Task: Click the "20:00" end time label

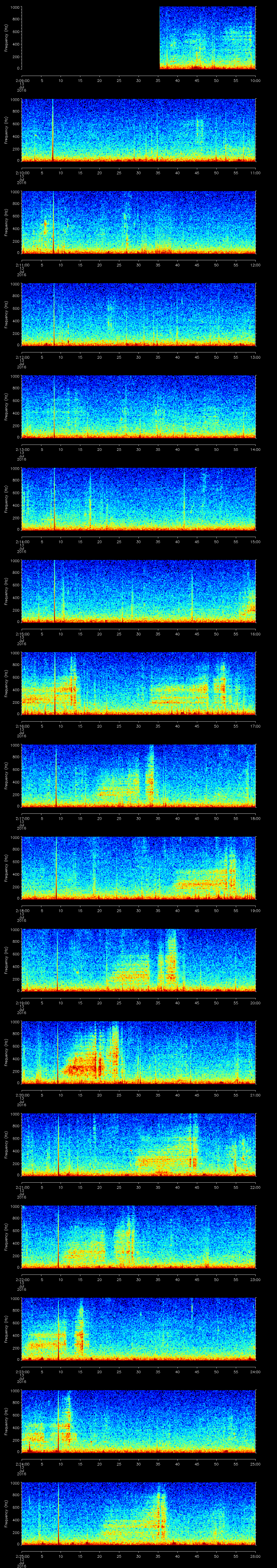Action: click(x=255, y=1003)
